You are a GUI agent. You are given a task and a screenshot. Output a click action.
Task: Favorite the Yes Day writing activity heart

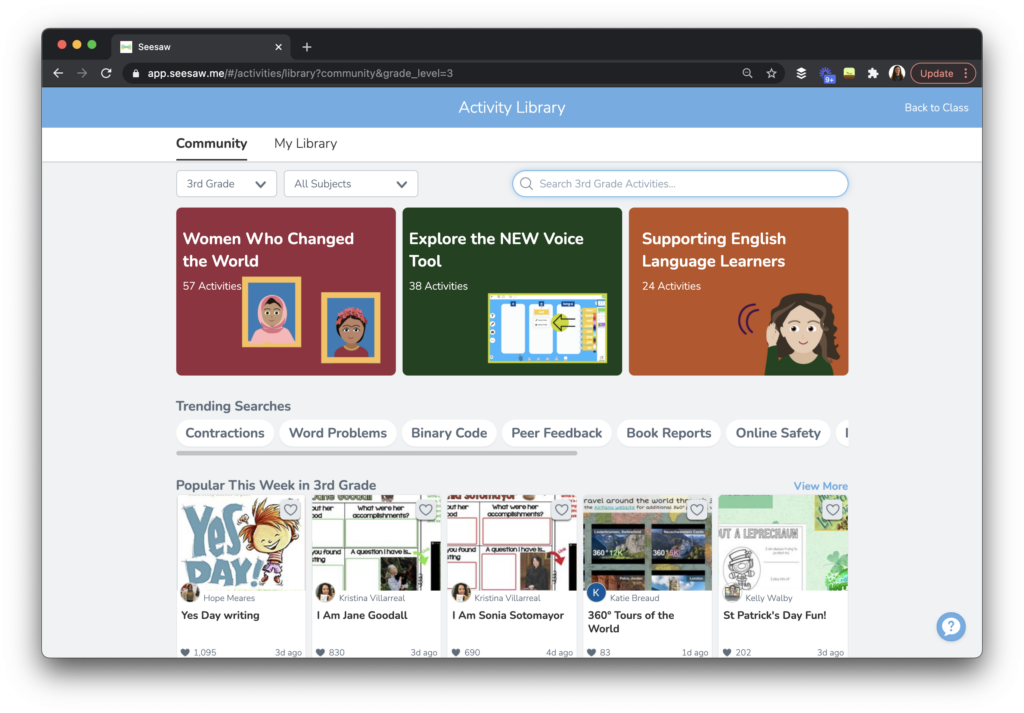coord(290,509)
